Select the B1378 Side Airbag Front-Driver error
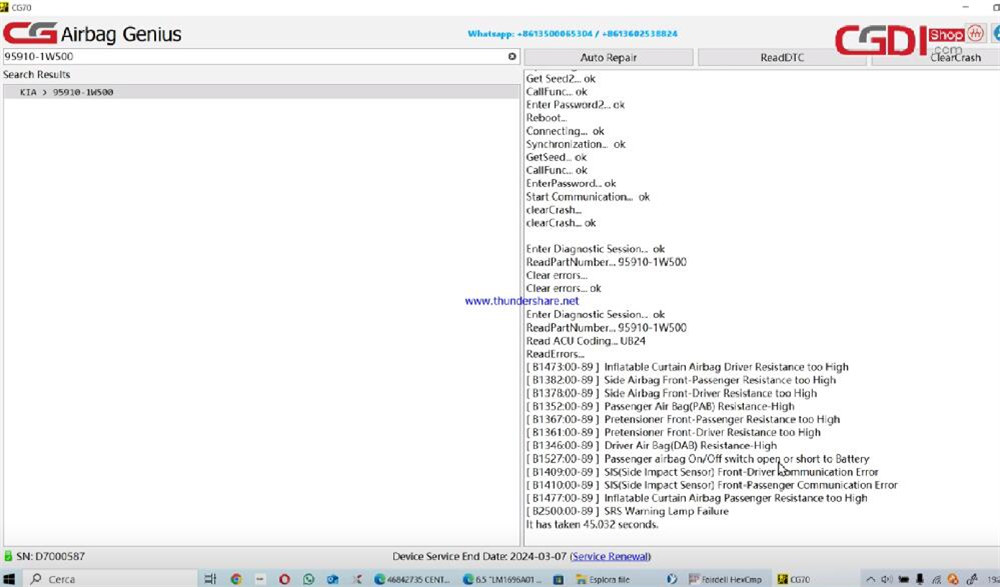1000x587 pixels. coord(672,393)
